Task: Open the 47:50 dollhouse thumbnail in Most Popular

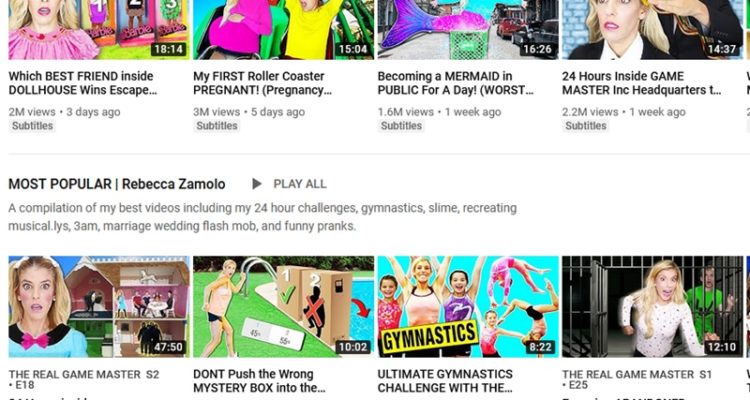Action: click(x=99, y=307)
